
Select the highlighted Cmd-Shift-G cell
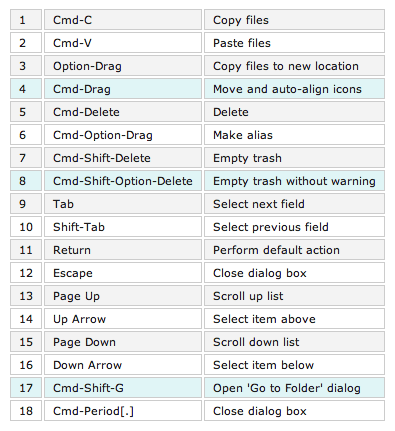123,388
